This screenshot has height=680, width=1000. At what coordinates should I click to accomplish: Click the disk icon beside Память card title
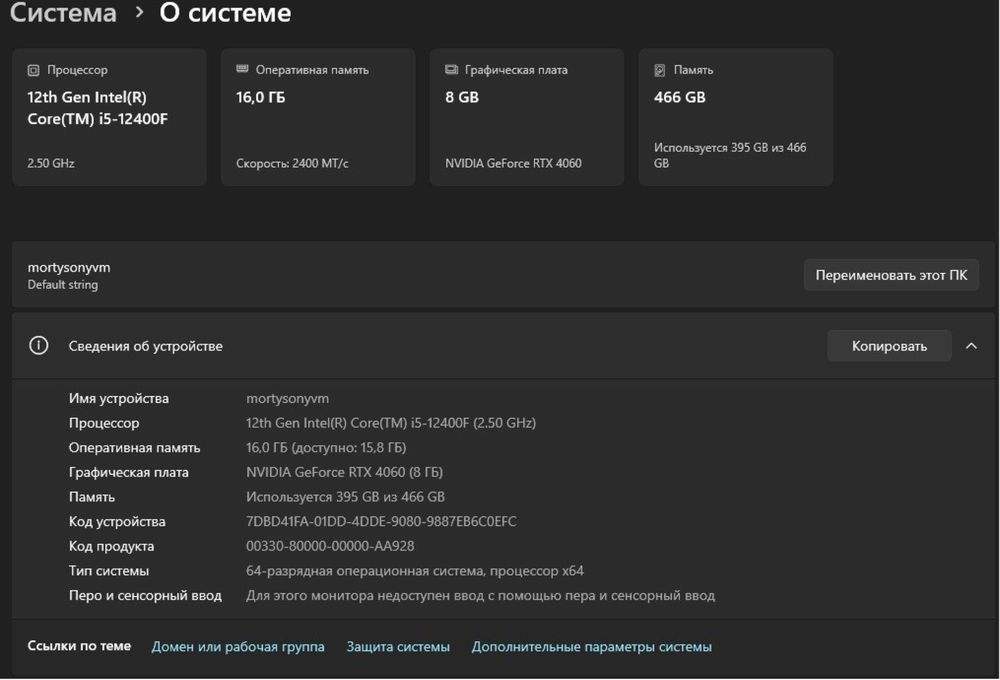click(x=660, y=70)
